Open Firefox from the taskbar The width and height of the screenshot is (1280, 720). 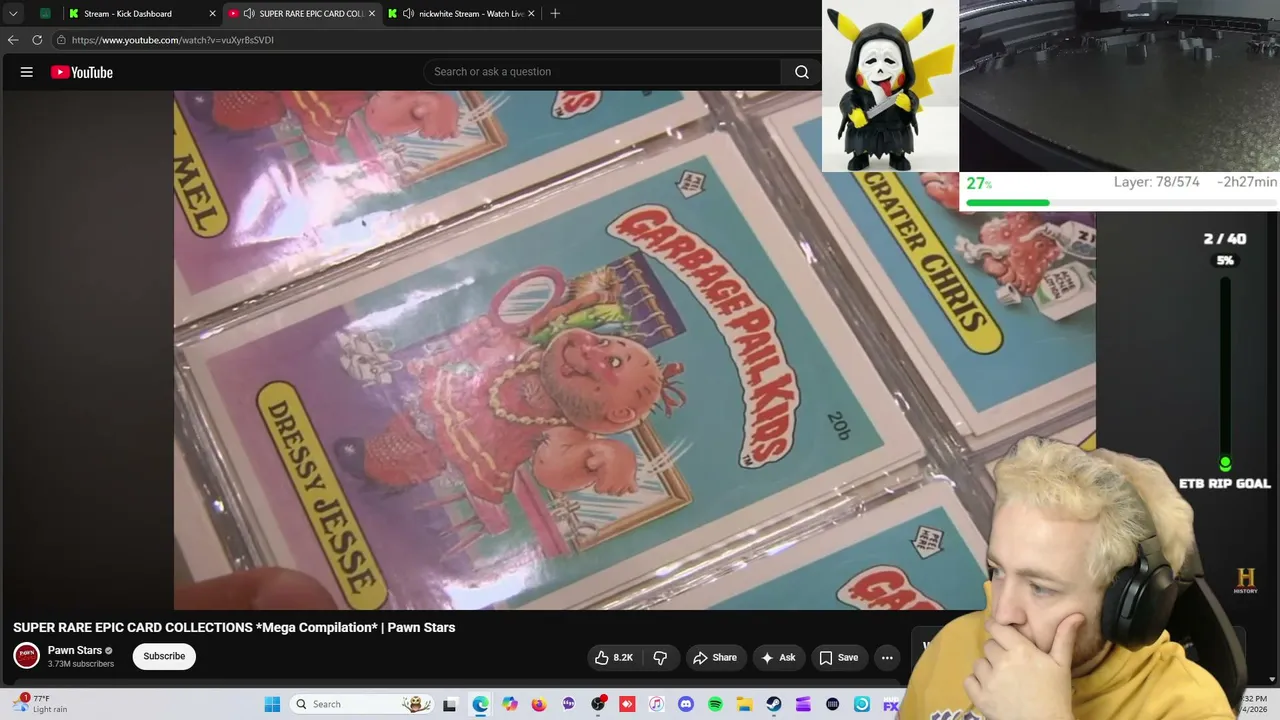(x=539, y=704)
